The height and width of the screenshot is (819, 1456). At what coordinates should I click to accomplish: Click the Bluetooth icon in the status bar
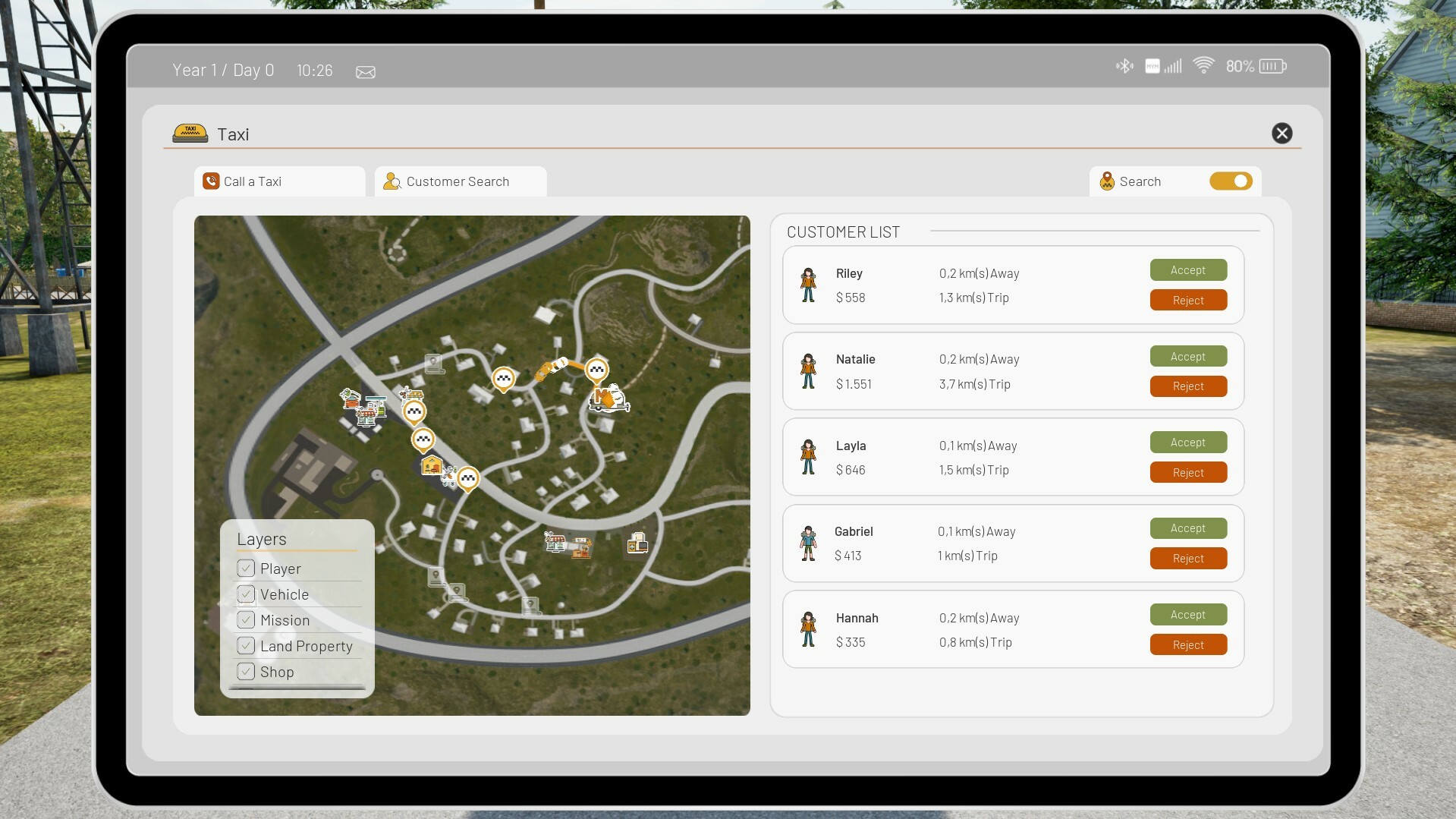pos(1124,66)
